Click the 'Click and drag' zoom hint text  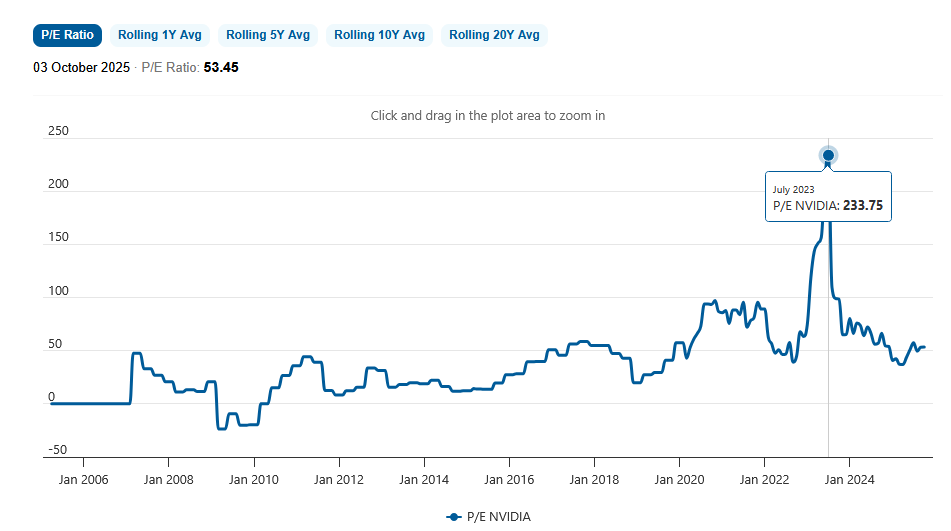487,116
